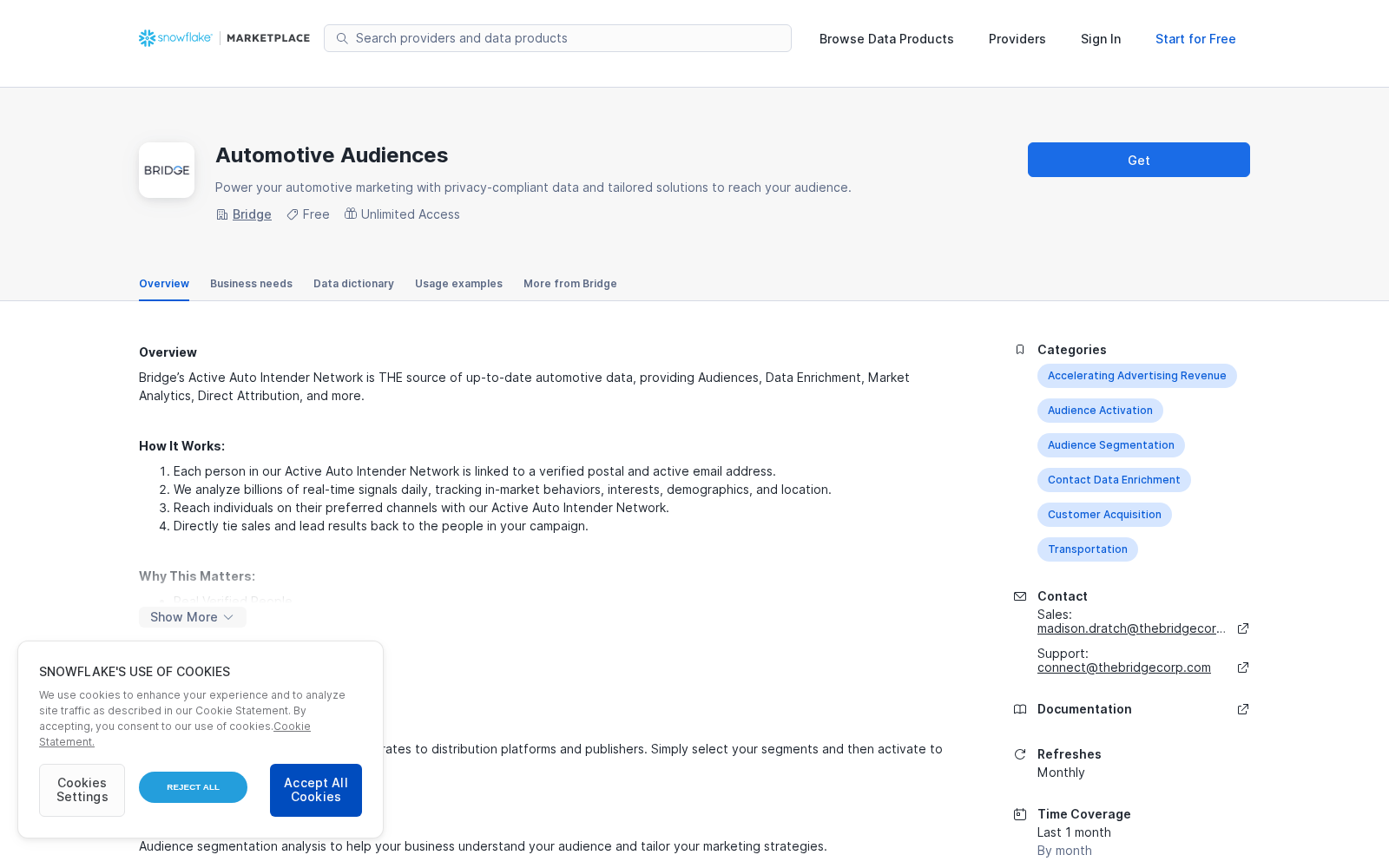Select Audience Segmentation category tag
Image resolution: width=1389 pixels, height=868 pixels.
click(x=1111, y=445)
